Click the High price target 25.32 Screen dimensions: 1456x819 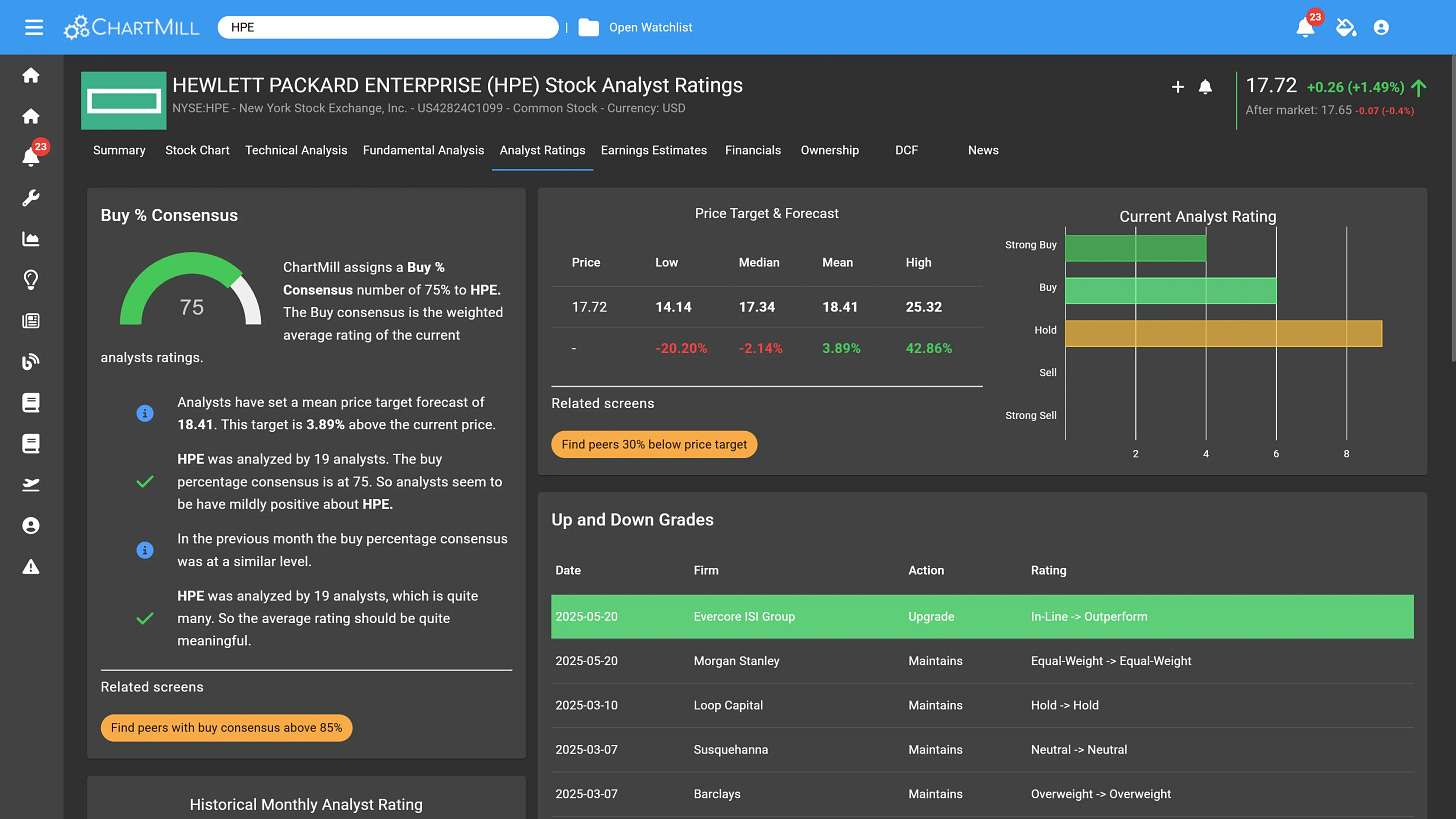(924, 307)
